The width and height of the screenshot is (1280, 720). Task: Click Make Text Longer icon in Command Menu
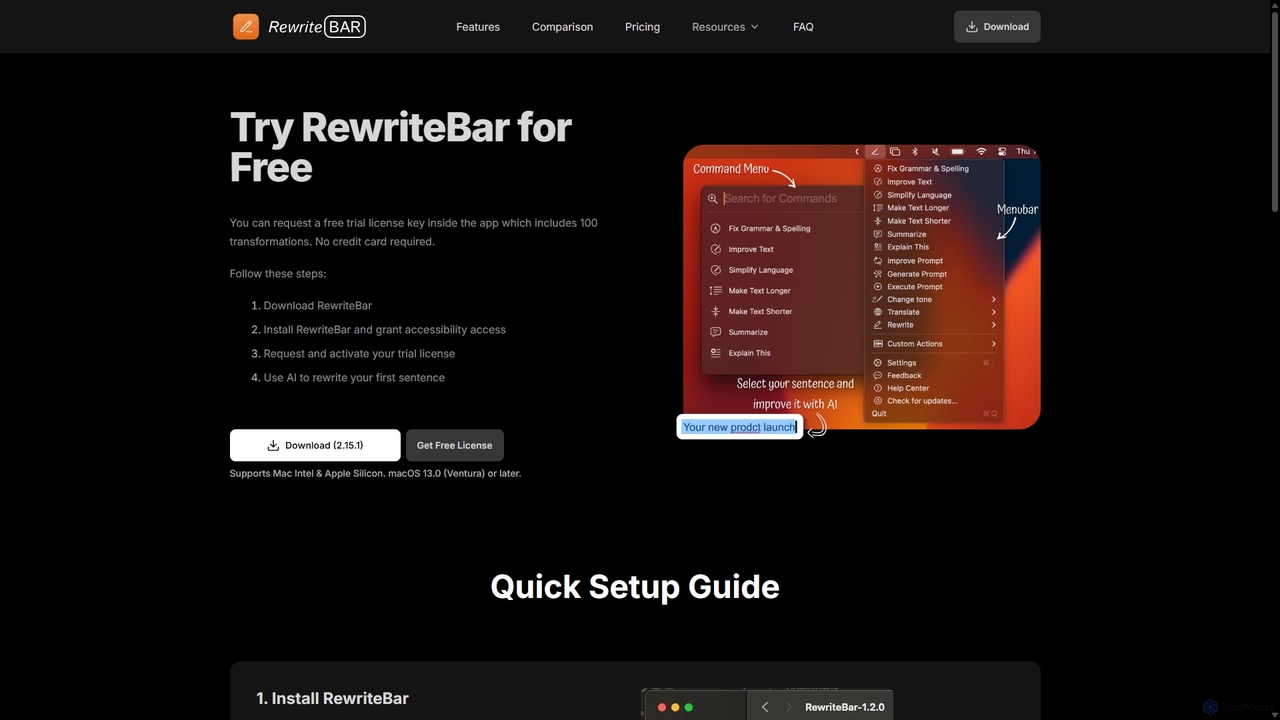click(715, 291)
